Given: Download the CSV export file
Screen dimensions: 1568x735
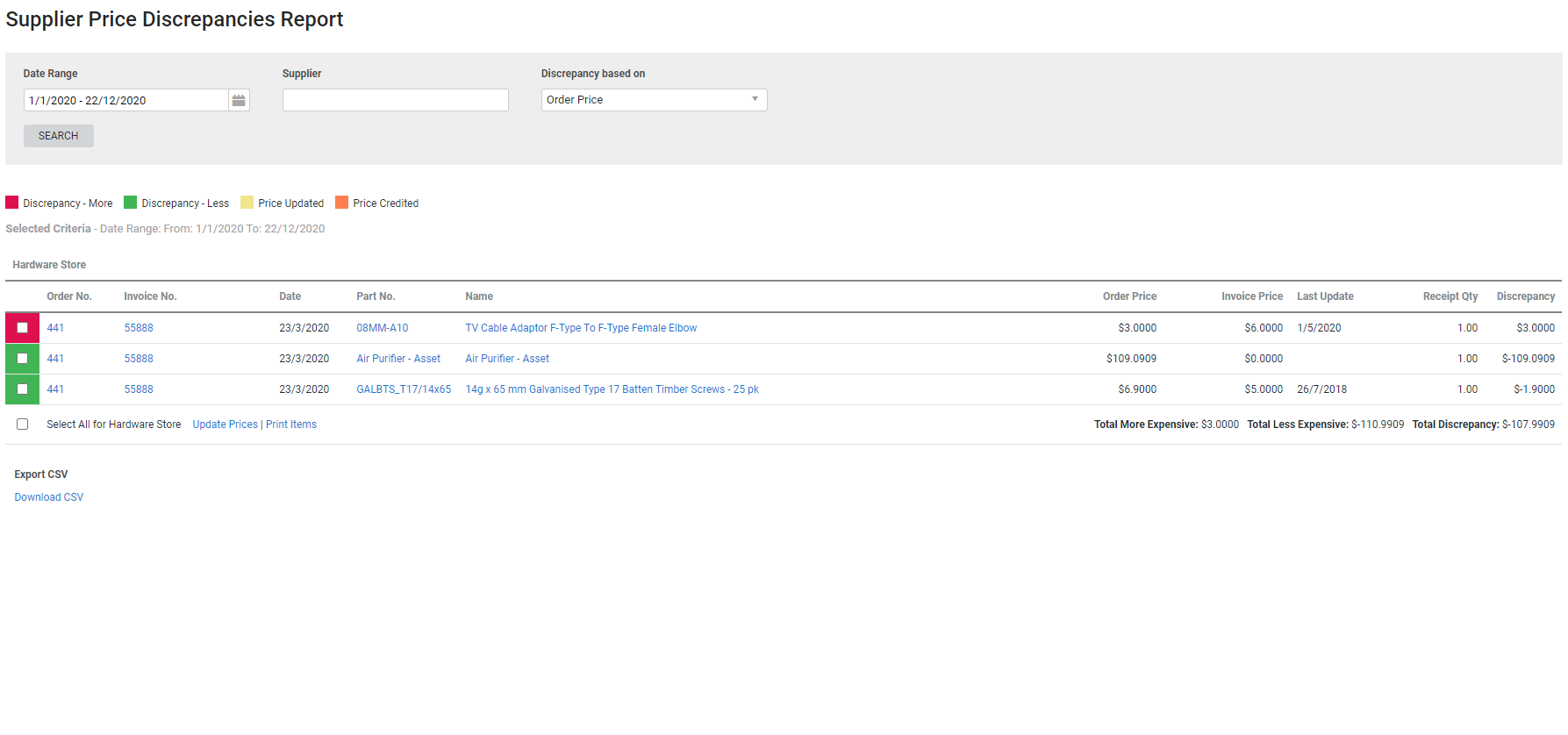Looking at the screenshot, I should [49, 497].
